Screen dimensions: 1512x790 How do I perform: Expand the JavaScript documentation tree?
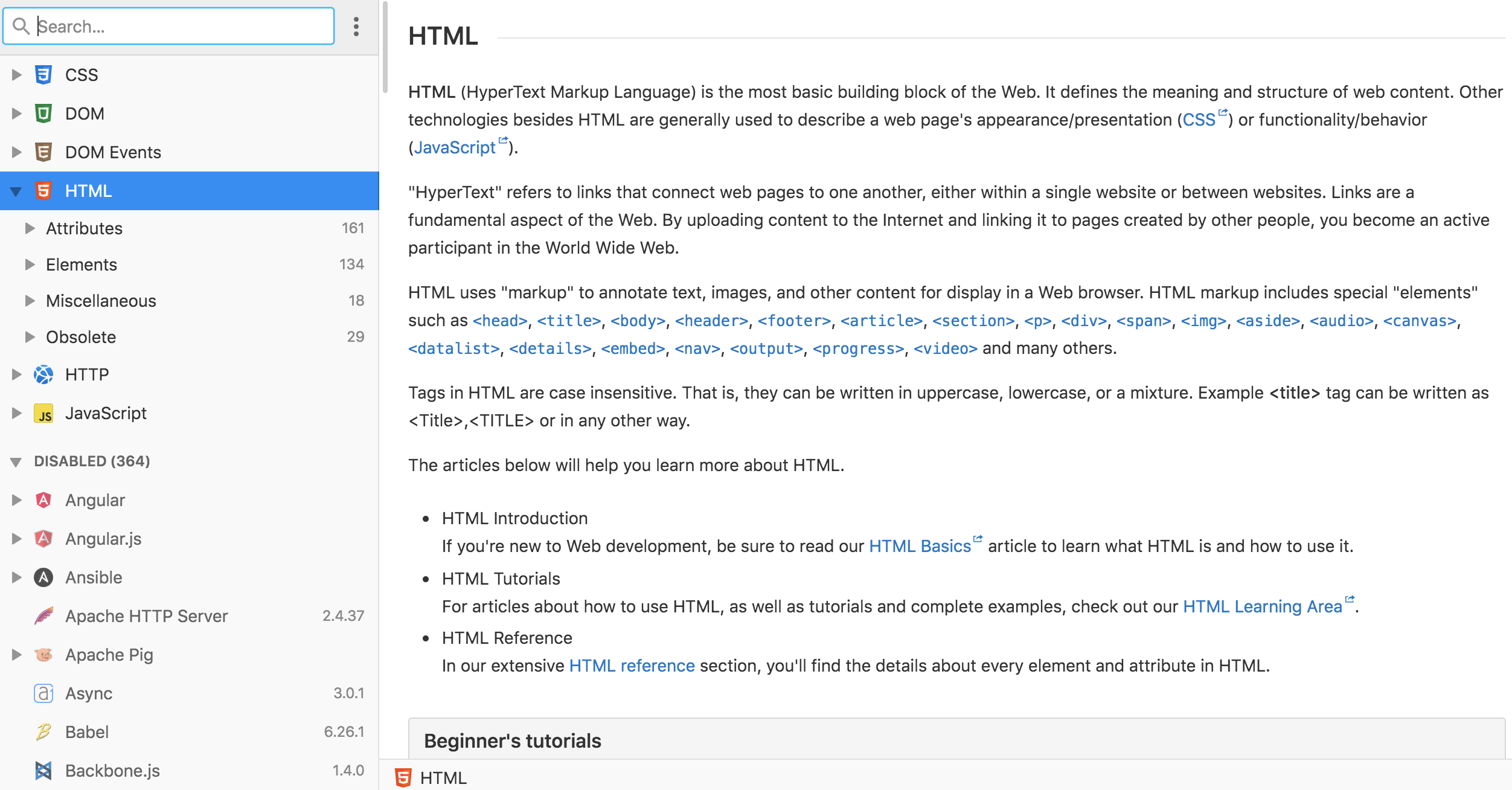click(17, 413)
